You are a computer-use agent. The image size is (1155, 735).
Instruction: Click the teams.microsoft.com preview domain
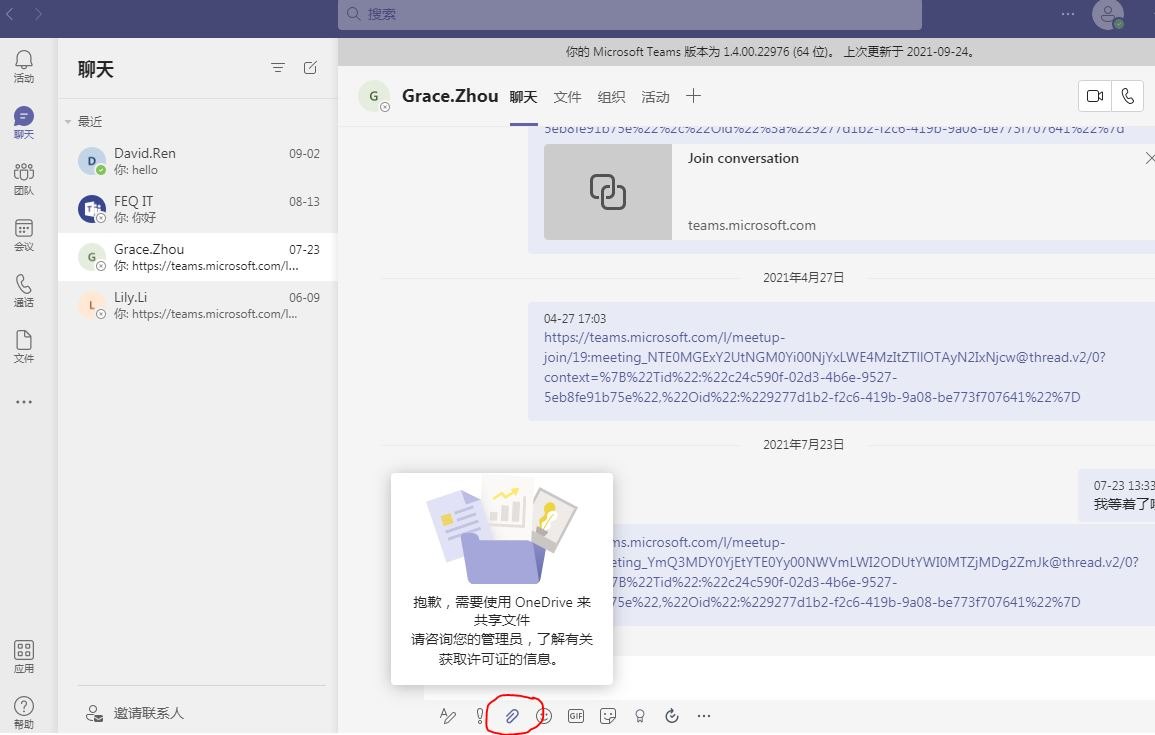[x=751, y=225]
